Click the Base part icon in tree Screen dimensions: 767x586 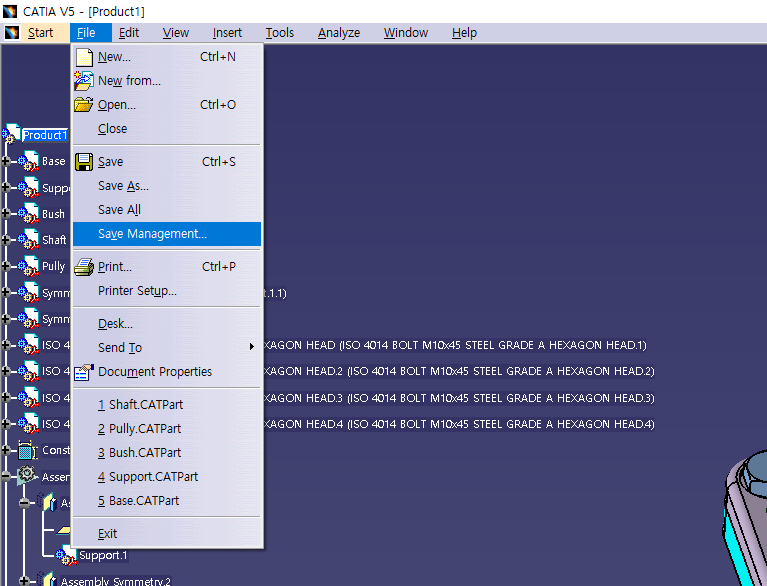(x=28, y=161)
